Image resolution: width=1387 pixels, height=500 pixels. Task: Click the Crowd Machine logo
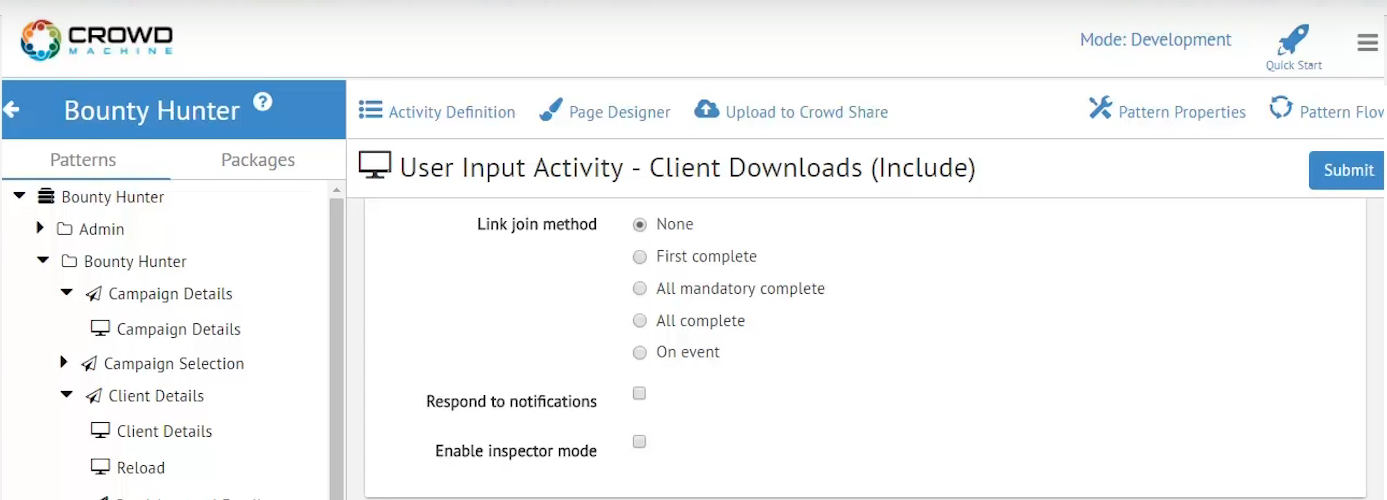[x=97, y=40]
